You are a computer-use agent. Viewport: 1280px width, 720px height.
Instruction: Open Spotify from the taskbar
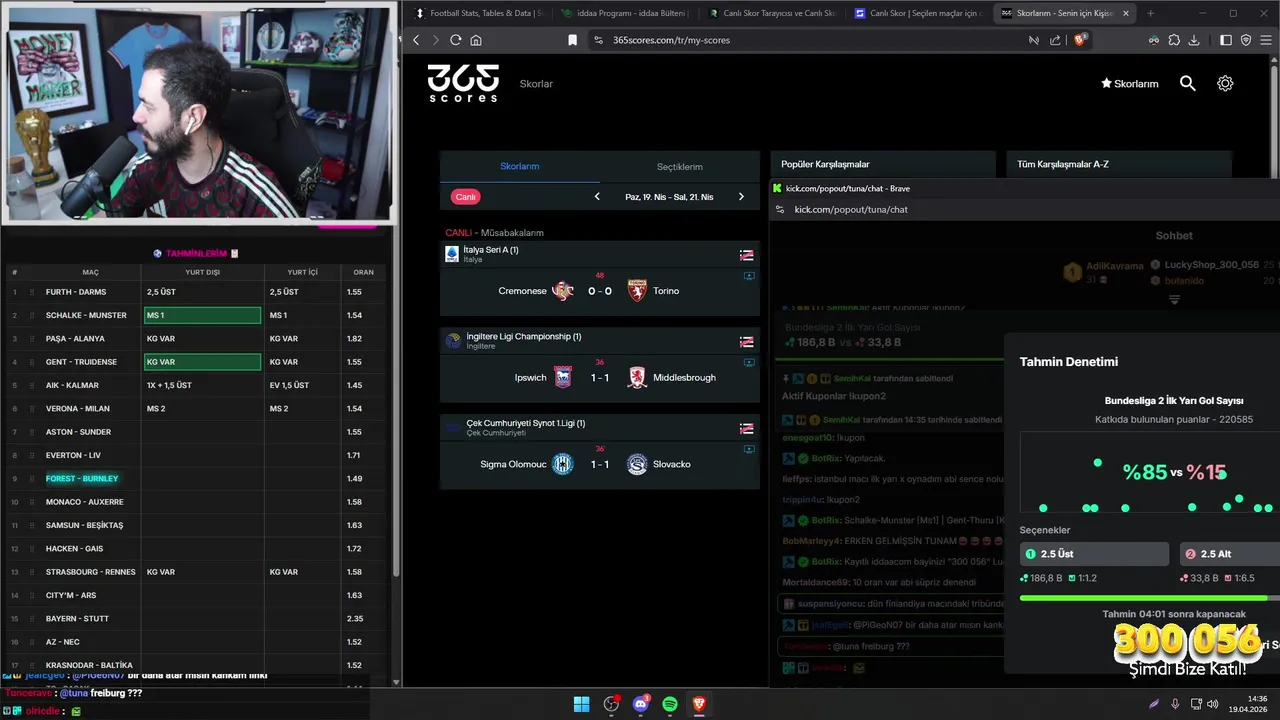670,704
